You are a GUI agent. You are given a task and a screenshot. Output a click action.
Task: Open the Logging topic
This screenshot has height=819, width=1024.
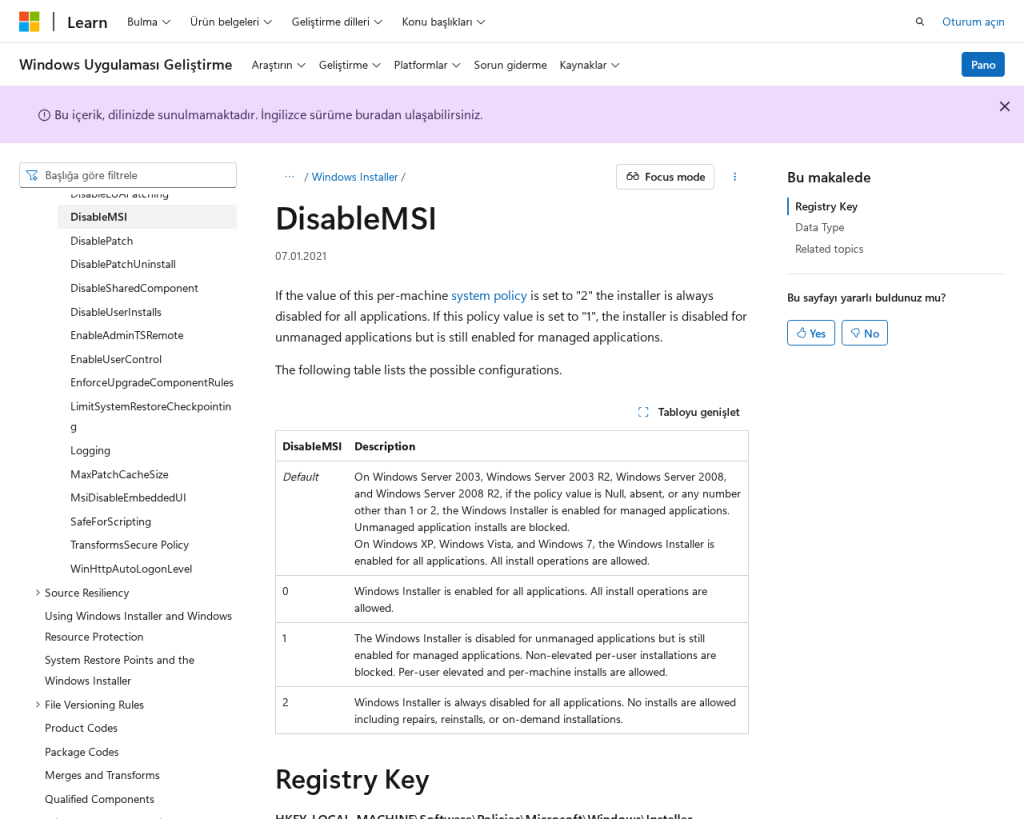(90, 451)
